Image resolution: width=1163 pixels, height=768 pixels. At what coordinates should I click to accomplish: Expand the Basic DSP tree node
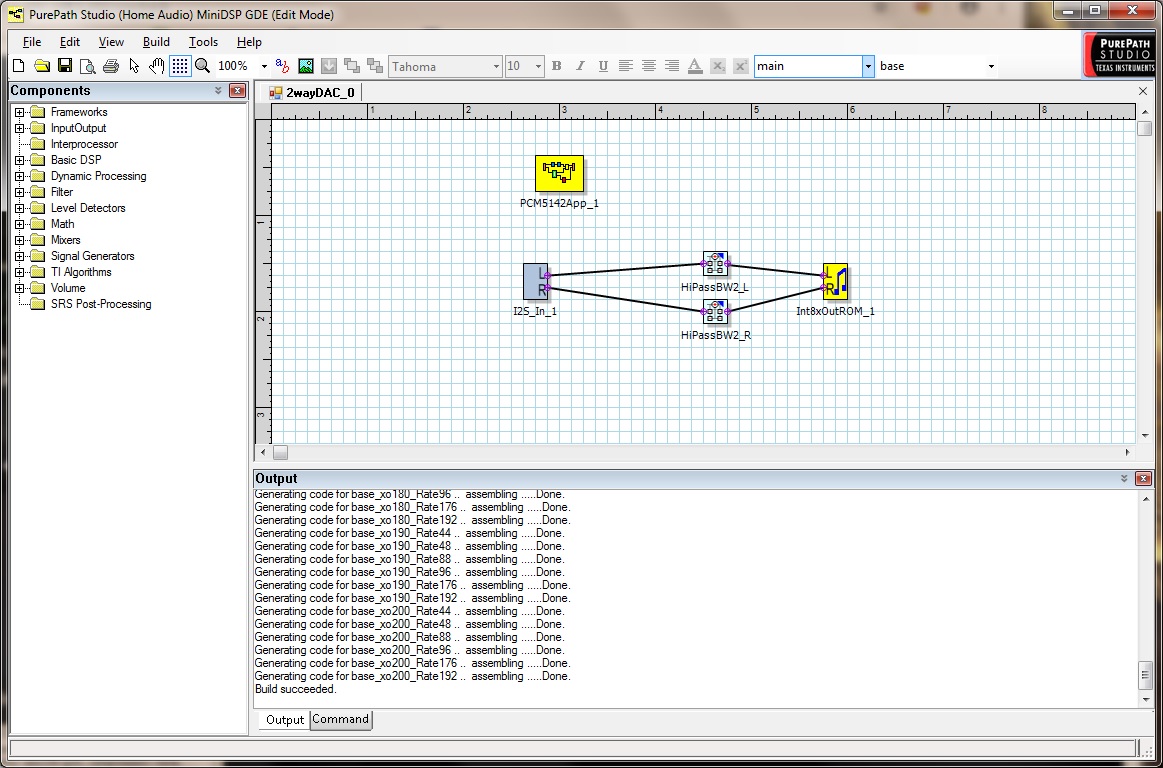(19, 160)
